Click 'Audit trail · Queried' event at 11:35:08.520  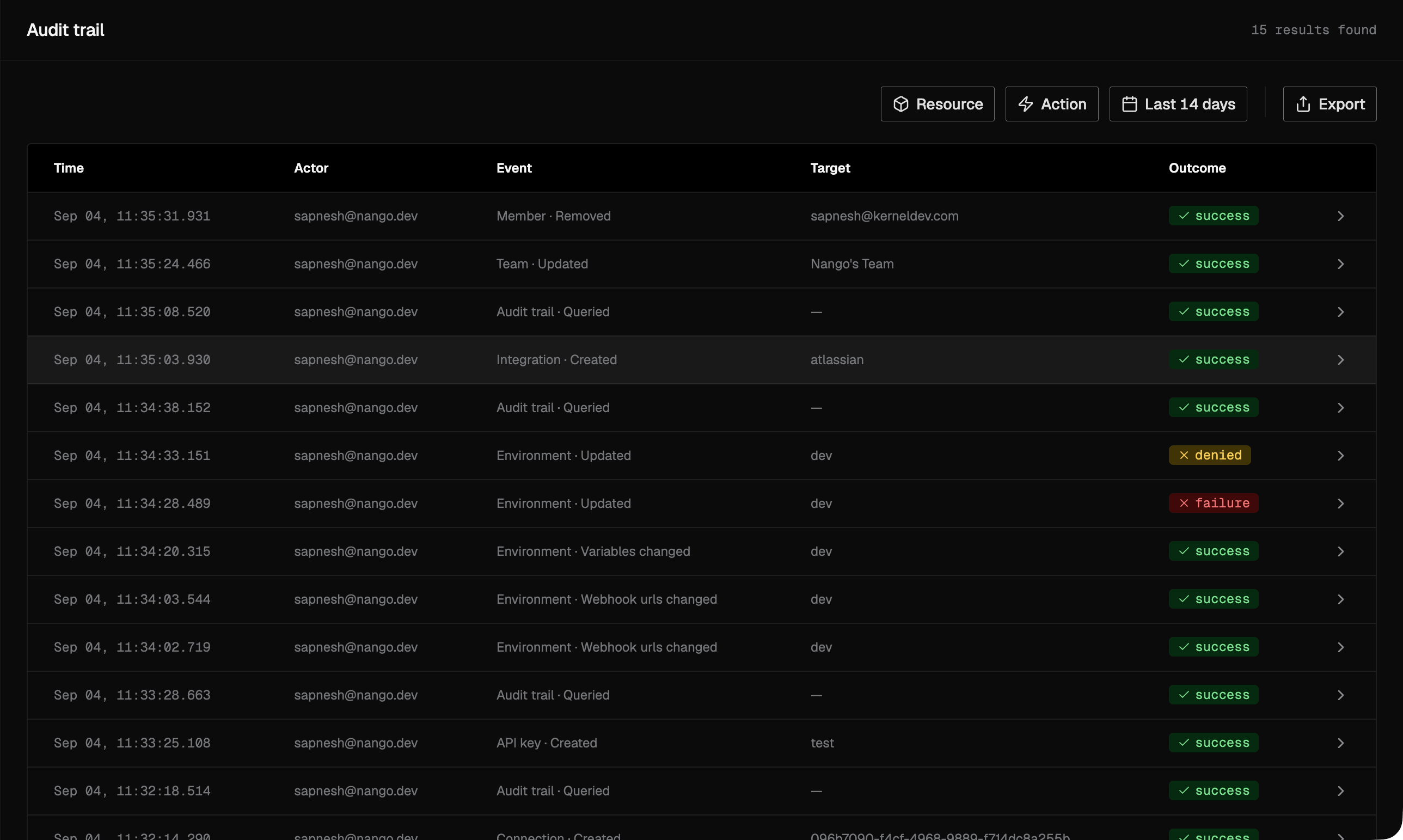(553, 312)
